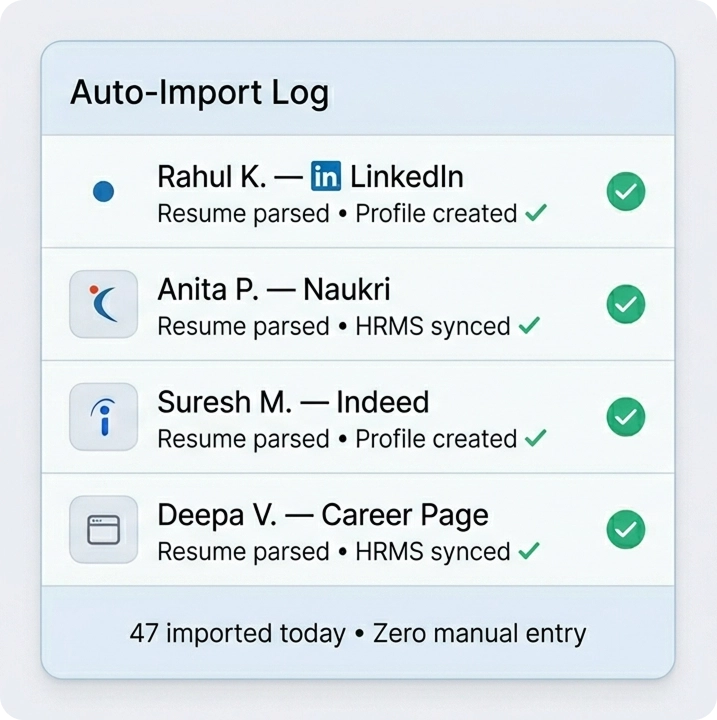Click the blue dot beside Rahul K.

click(103, 191)
